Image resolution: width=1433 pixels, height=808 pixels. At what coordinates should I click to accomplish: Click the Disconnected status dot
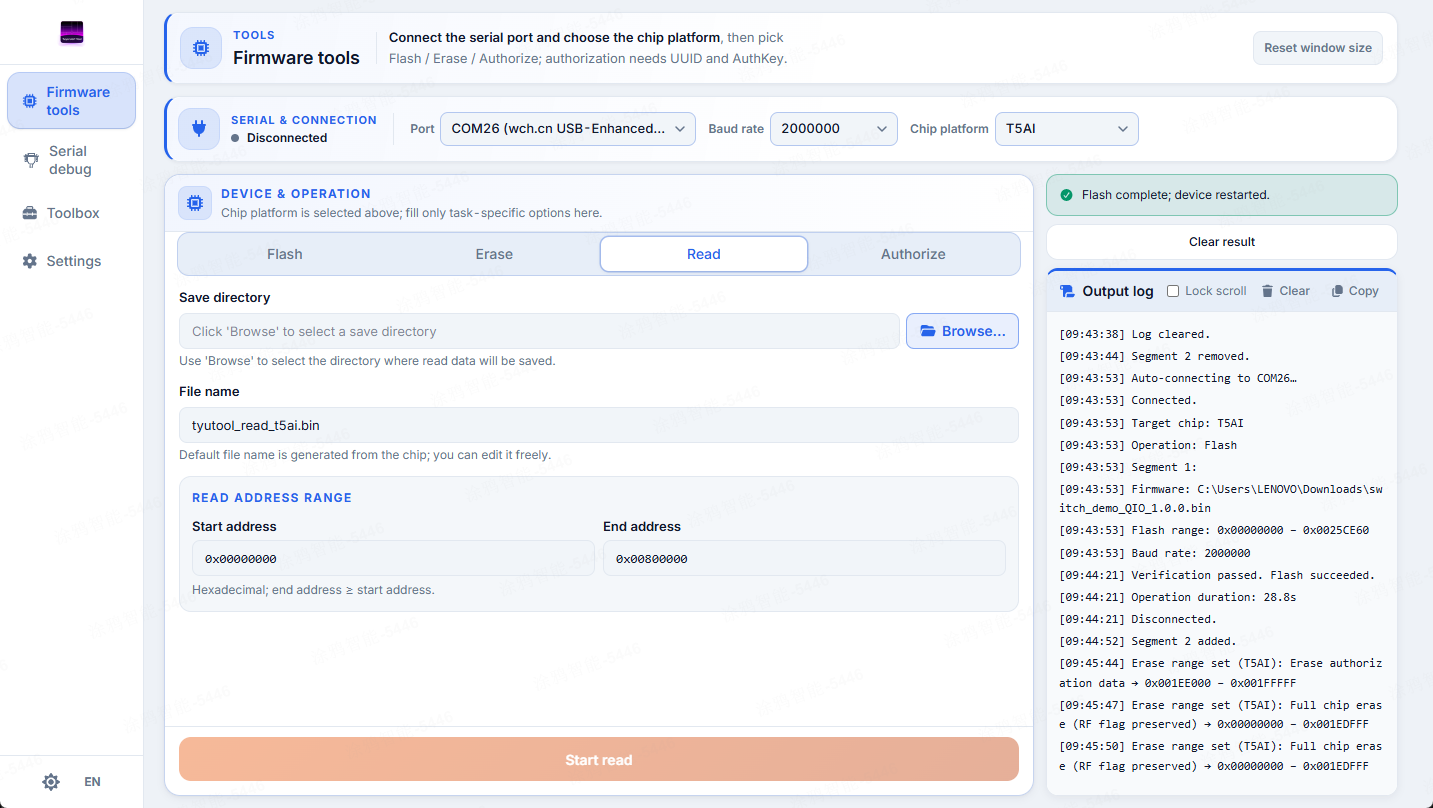pos(235,138)
